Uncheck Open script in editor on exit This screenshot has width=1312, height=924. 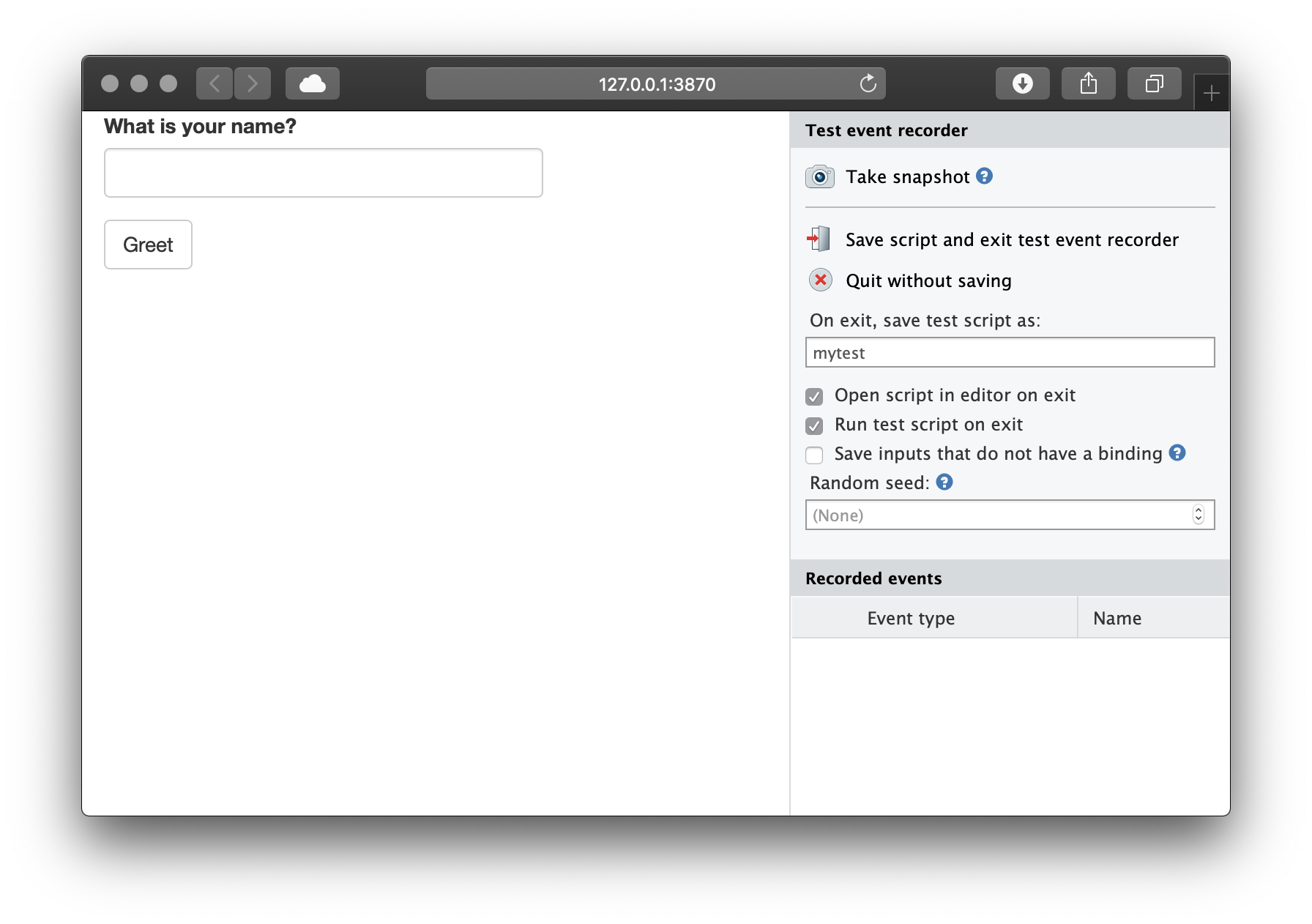[x=814, y=397]
